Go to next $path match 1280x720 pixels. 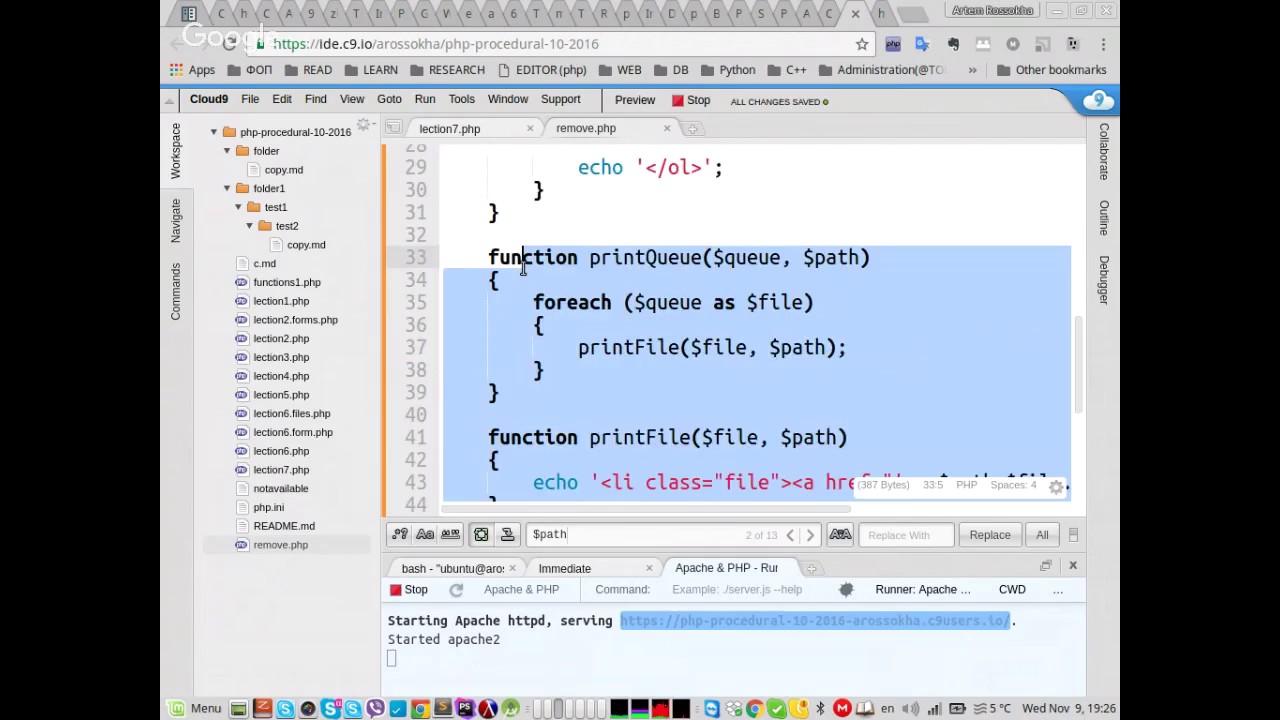[810, 535]
